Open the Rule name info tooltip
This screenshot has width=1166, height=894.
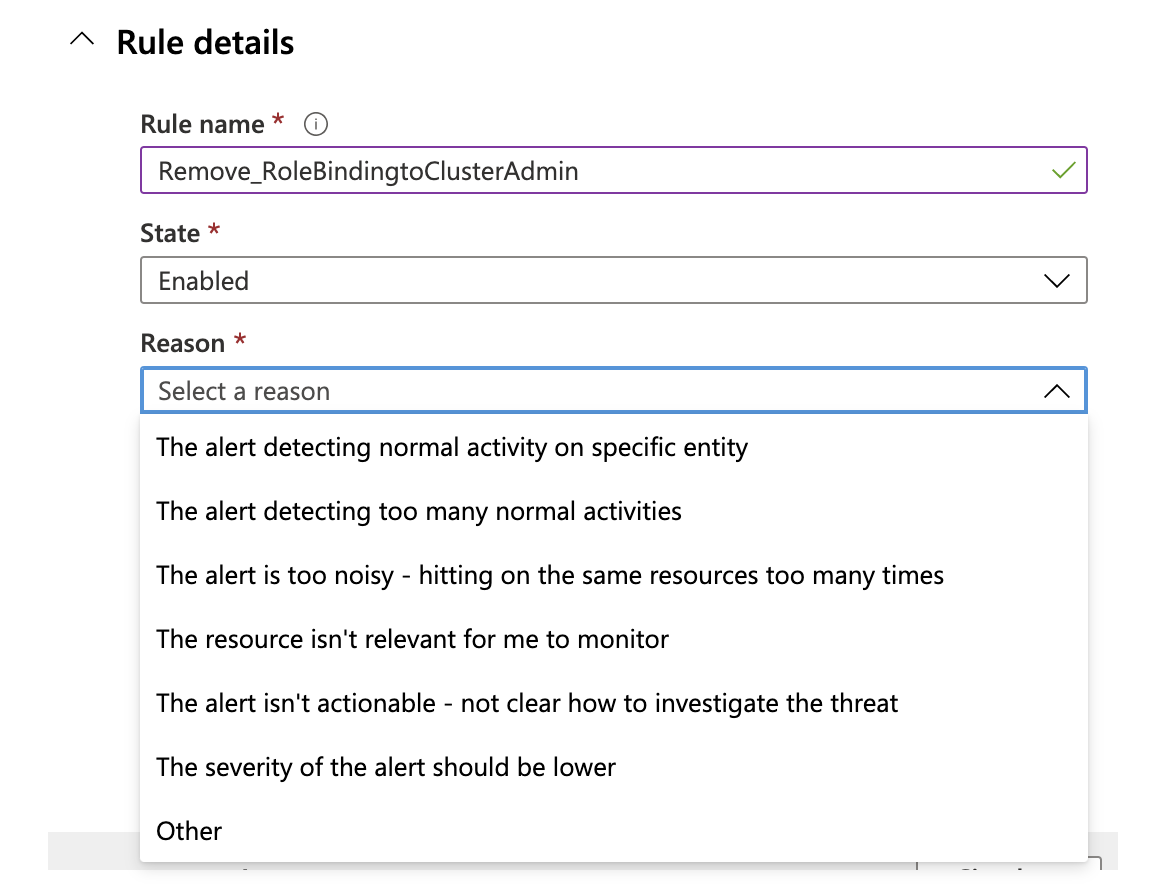tap(316, 123)
